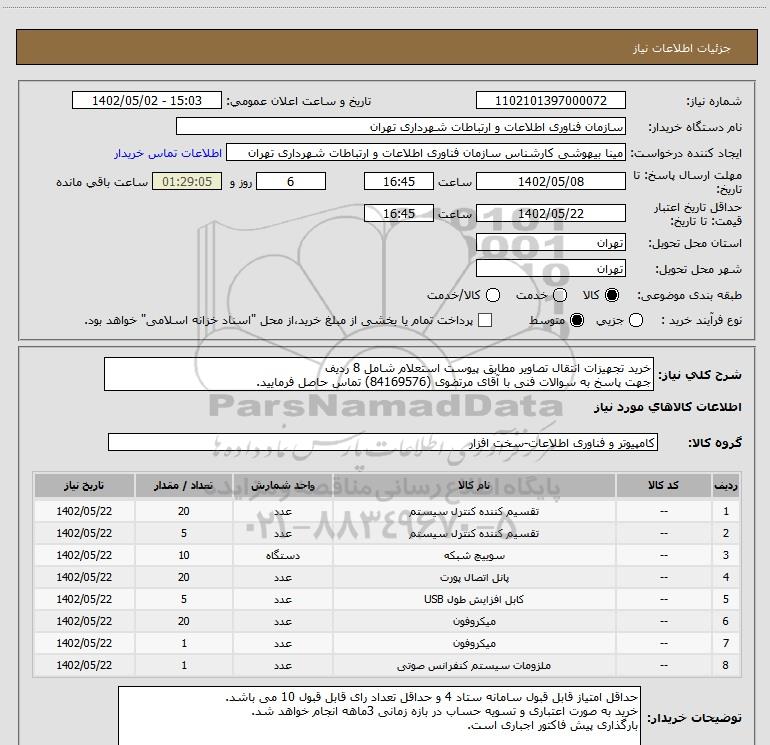Select the کالا/خدمت radio button
770x745 pixels.
click(493, 295)
